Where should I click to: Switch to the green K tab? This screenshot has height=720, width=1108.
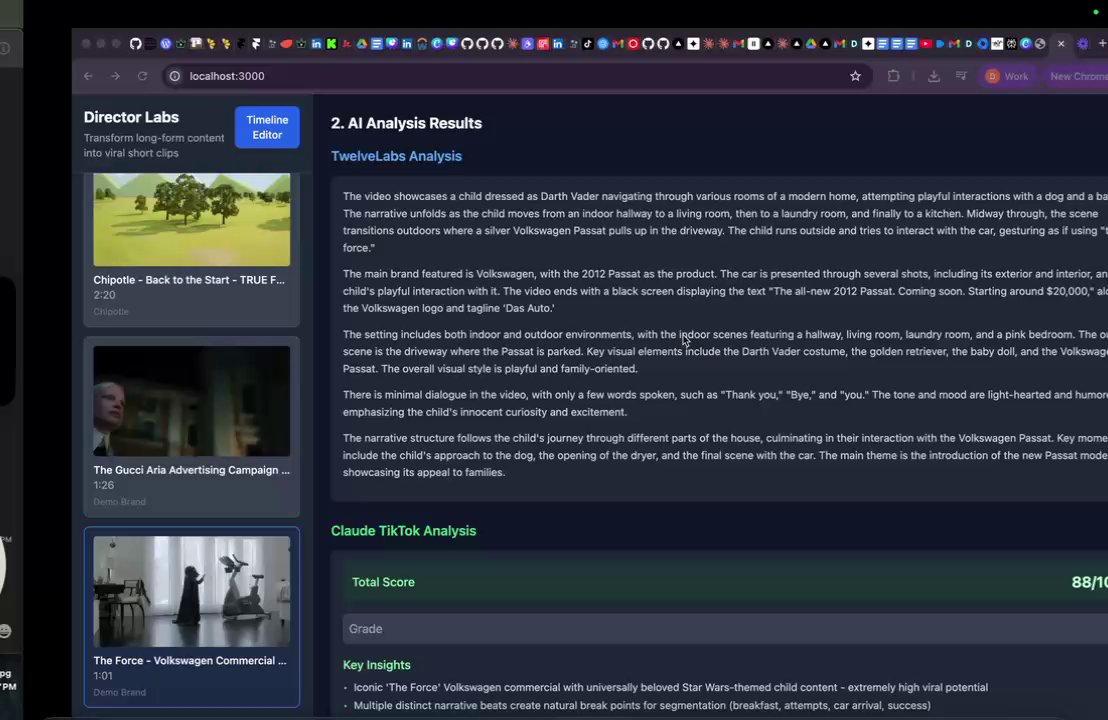(331, 44)
